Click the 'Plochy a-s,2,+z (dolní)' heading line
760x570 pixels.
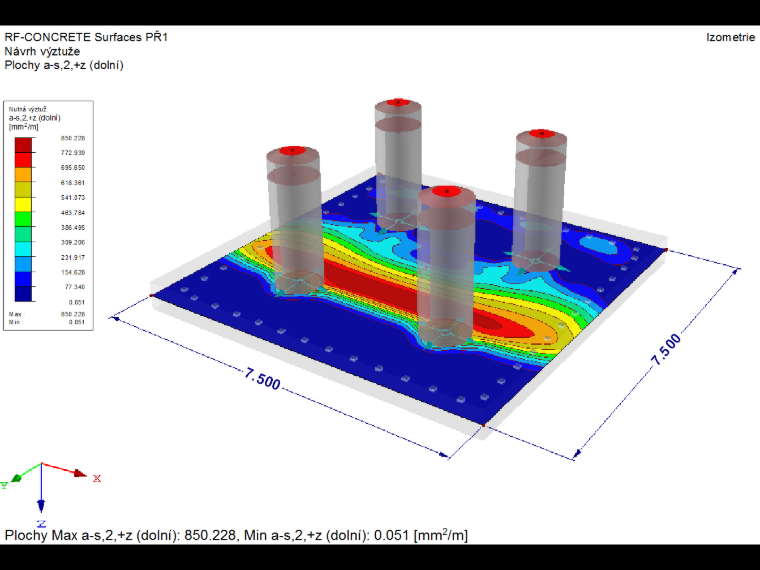coord(64,65)
